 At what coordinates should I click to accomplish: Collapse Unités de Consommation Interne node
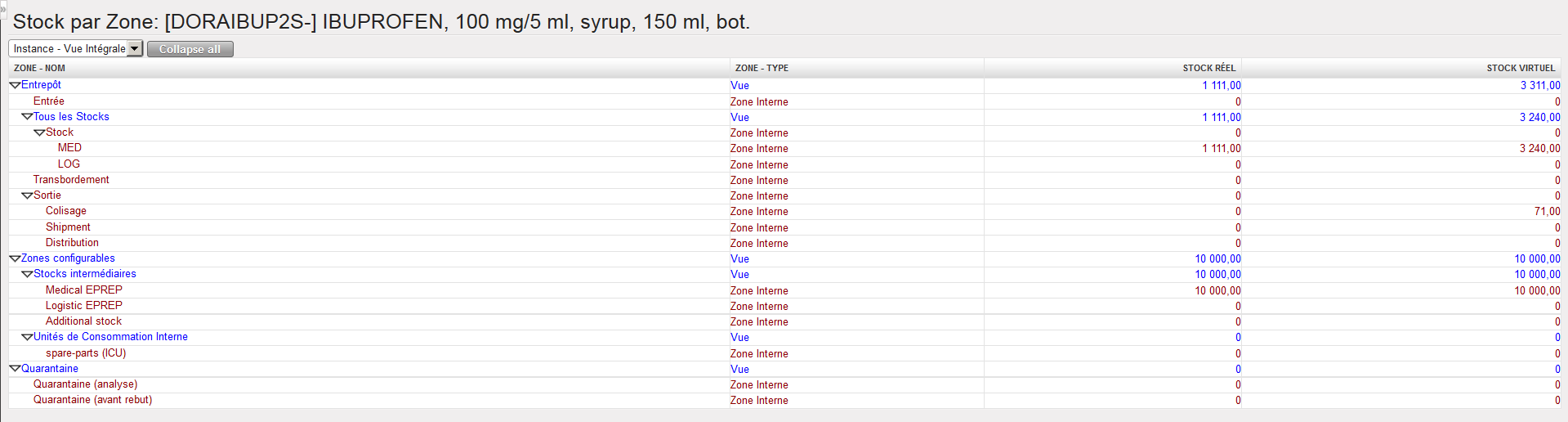(x=27, y=337)
